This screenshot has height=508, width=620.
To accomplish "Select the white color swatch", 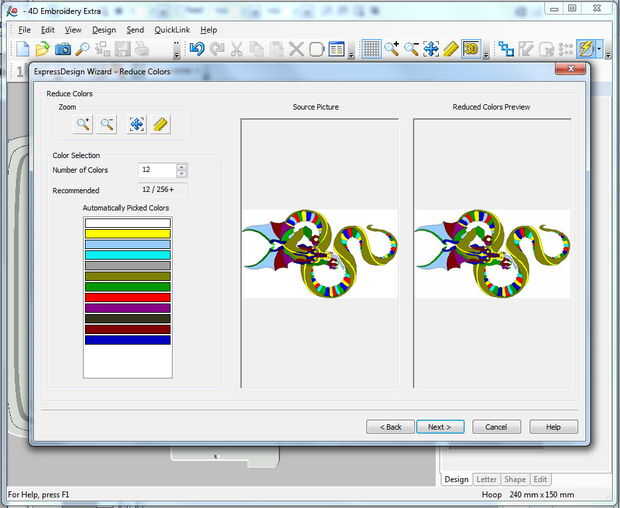I will (x=128, y=223).
